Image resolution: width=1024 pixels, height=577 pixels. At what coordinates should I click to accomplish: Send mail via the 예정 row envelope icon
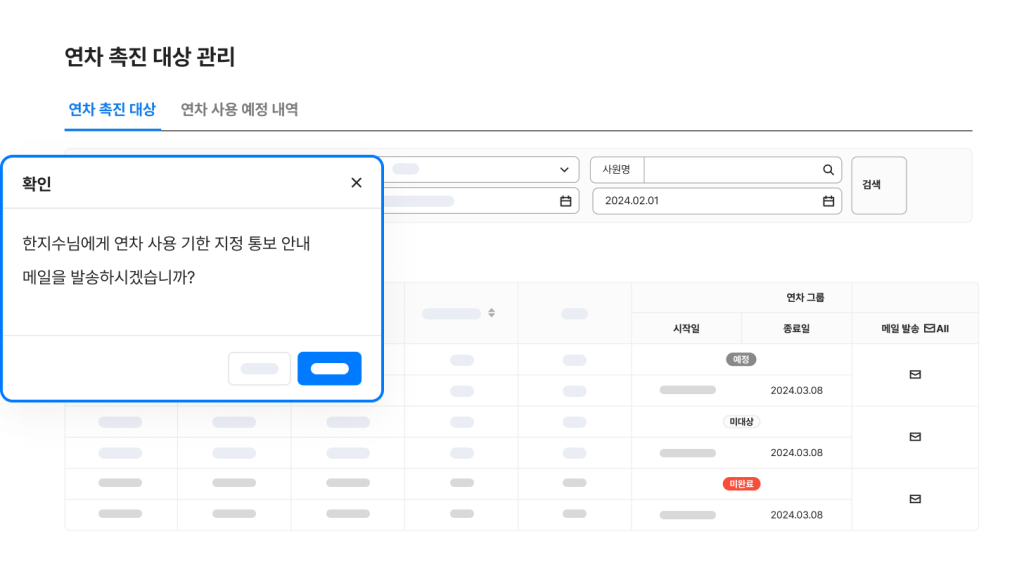click(x=915, y=375)
